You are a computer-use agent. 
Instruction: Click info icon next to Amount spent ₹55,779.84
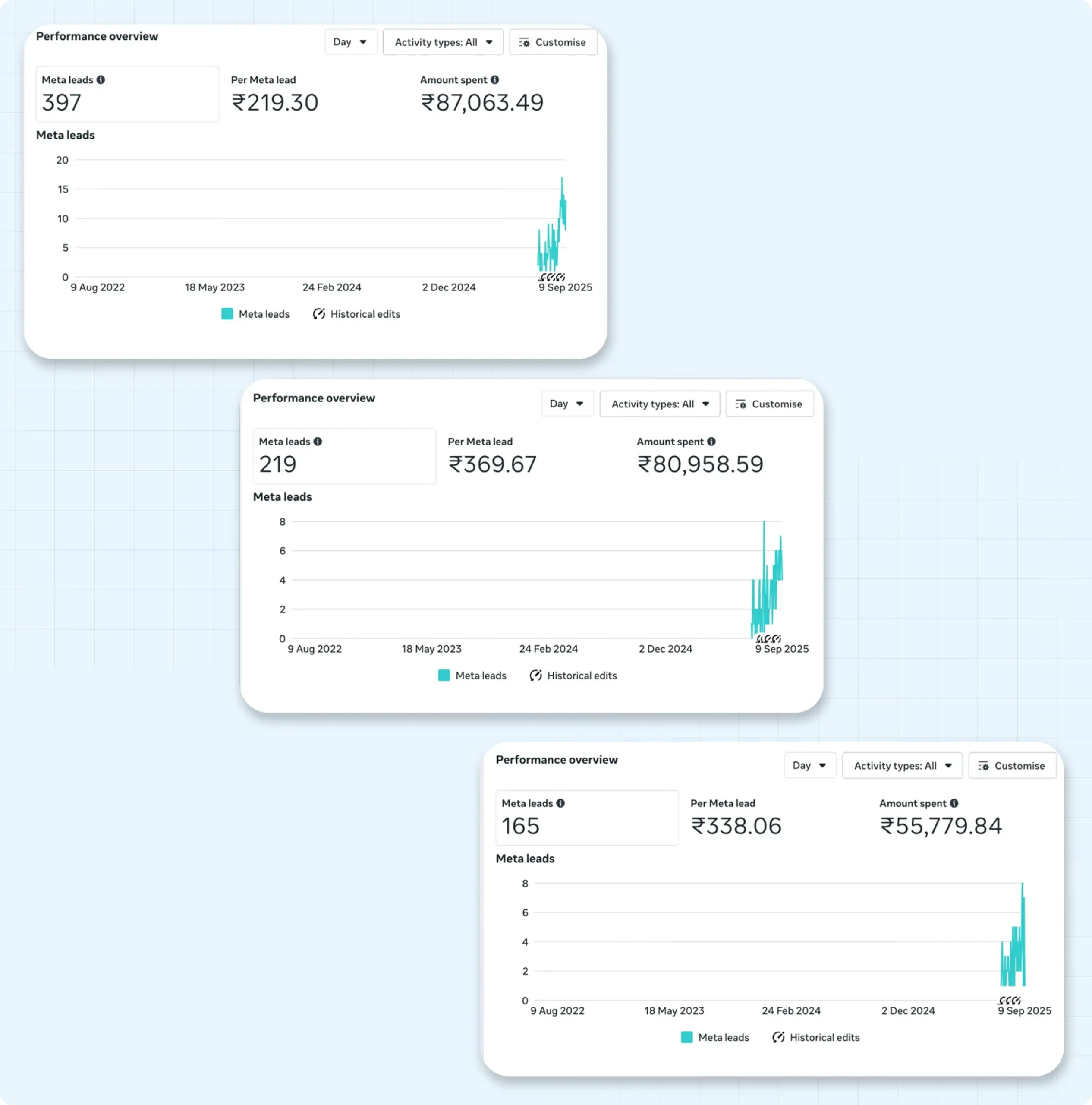tap(954, 803)
